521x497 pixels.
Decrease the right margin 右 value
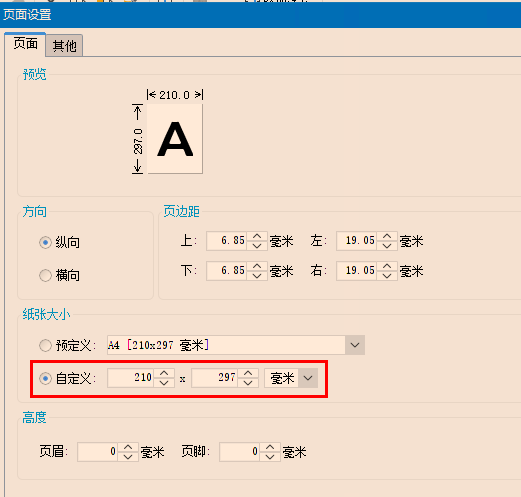(x=387, y=276)
